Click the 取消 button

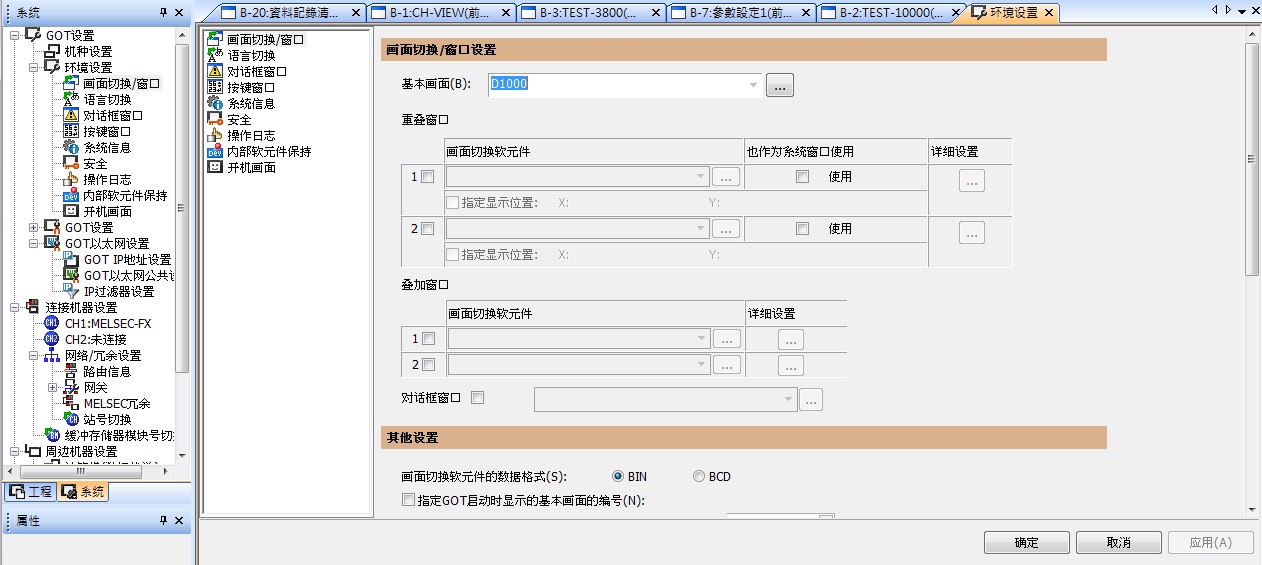click(1118, 543)
